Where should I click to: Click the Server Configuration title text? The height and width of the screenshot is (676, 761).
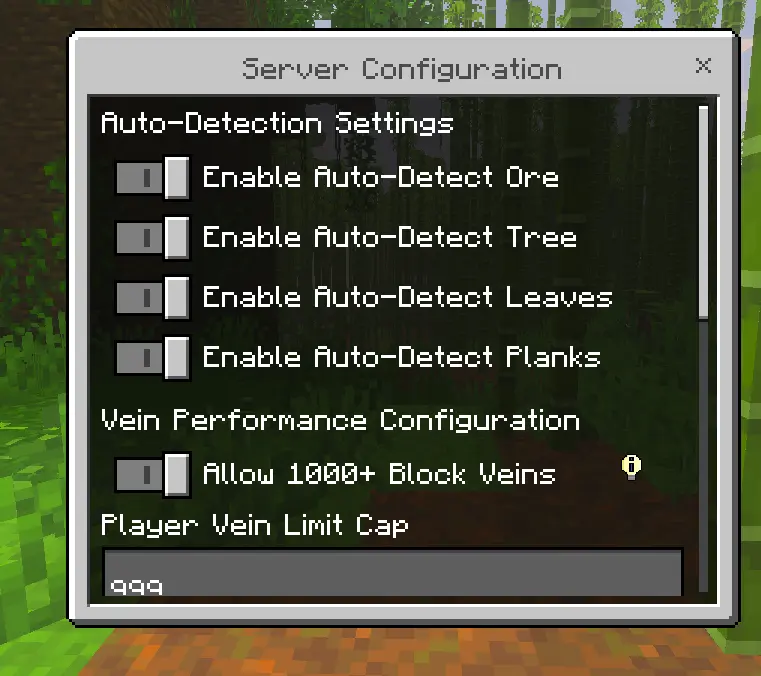(402, 69)
